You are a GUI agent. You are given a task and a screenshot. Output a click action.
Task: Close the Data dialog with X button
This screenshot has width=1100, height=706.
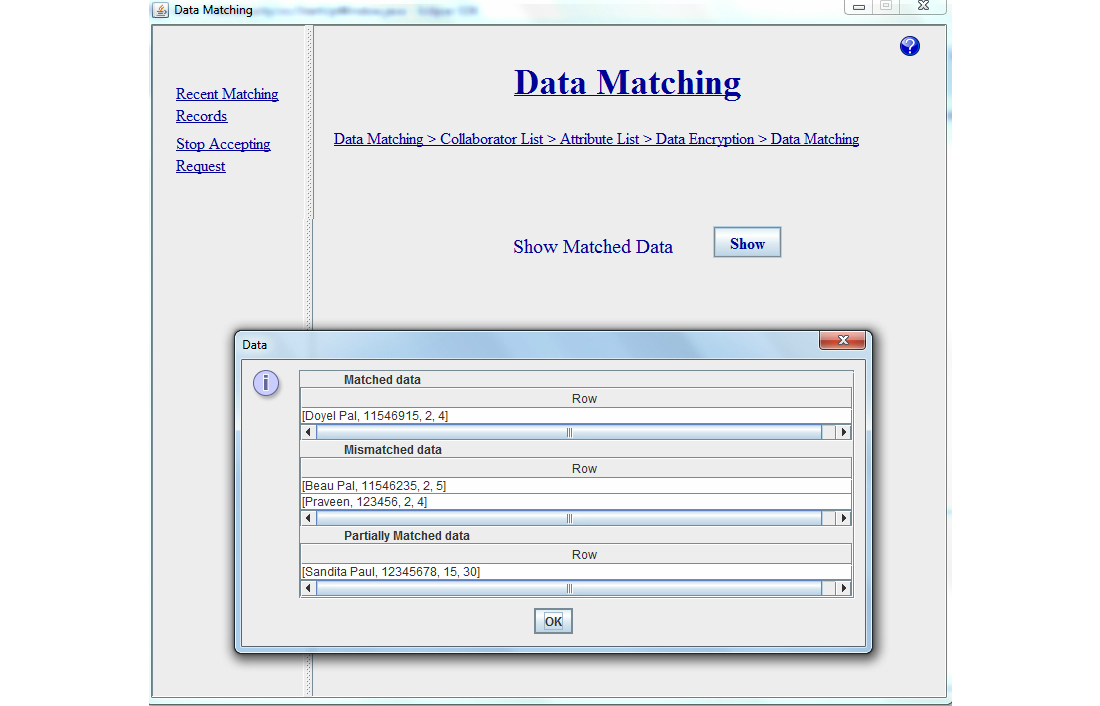[x=842, y=341]
